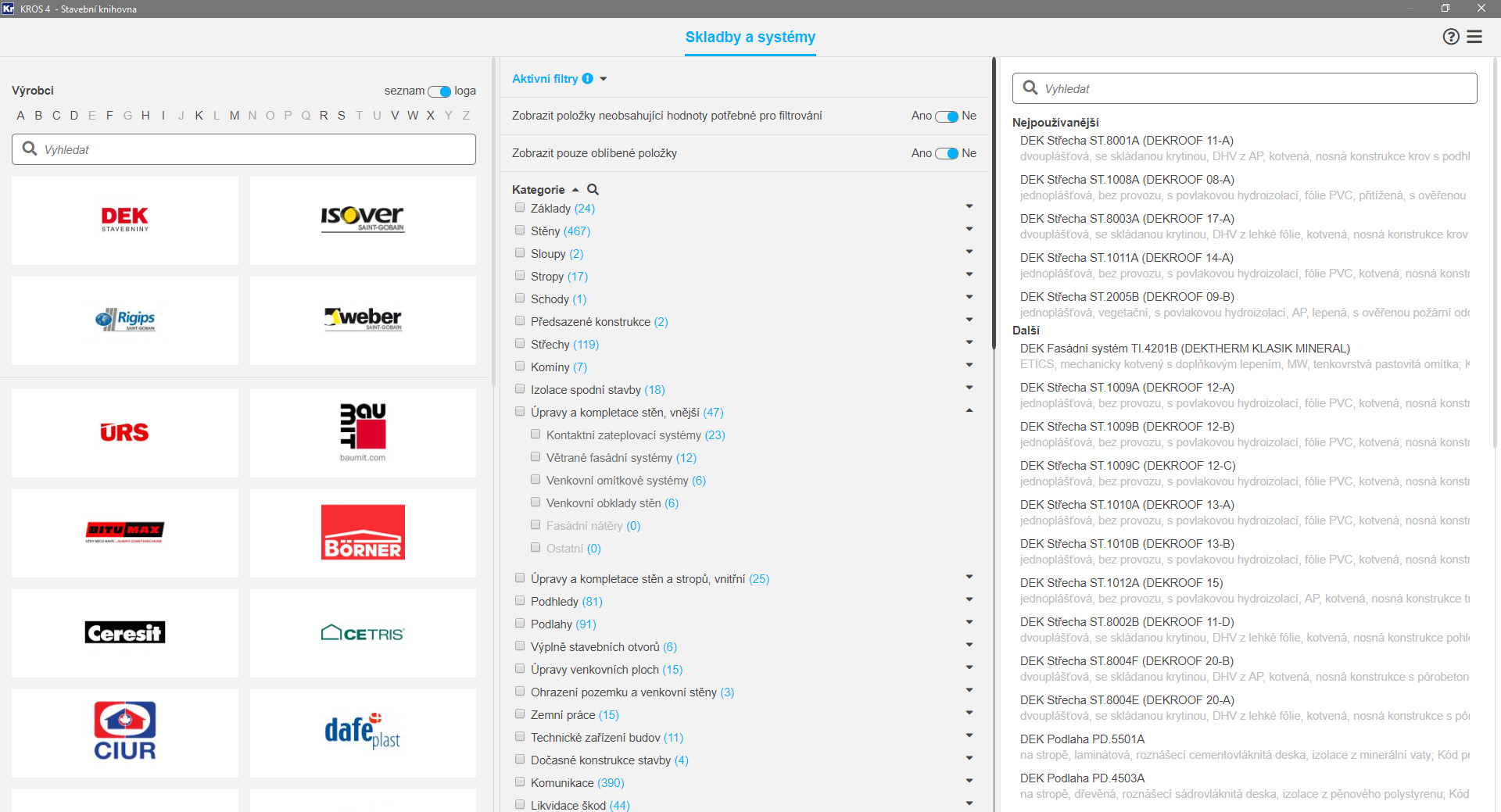Expand the Střechy category arrow
Viewport: 1501px width, 812px height.
[x=969, y=342]
